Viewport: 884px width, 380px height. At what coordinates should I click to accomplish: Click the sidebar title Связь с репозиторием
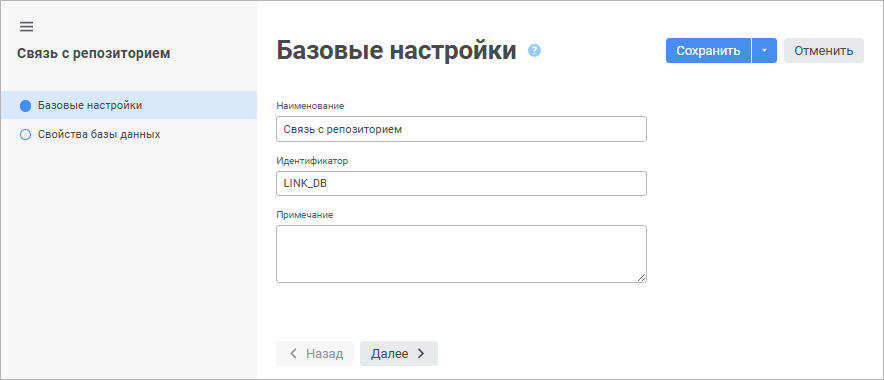tap(94, 54)
